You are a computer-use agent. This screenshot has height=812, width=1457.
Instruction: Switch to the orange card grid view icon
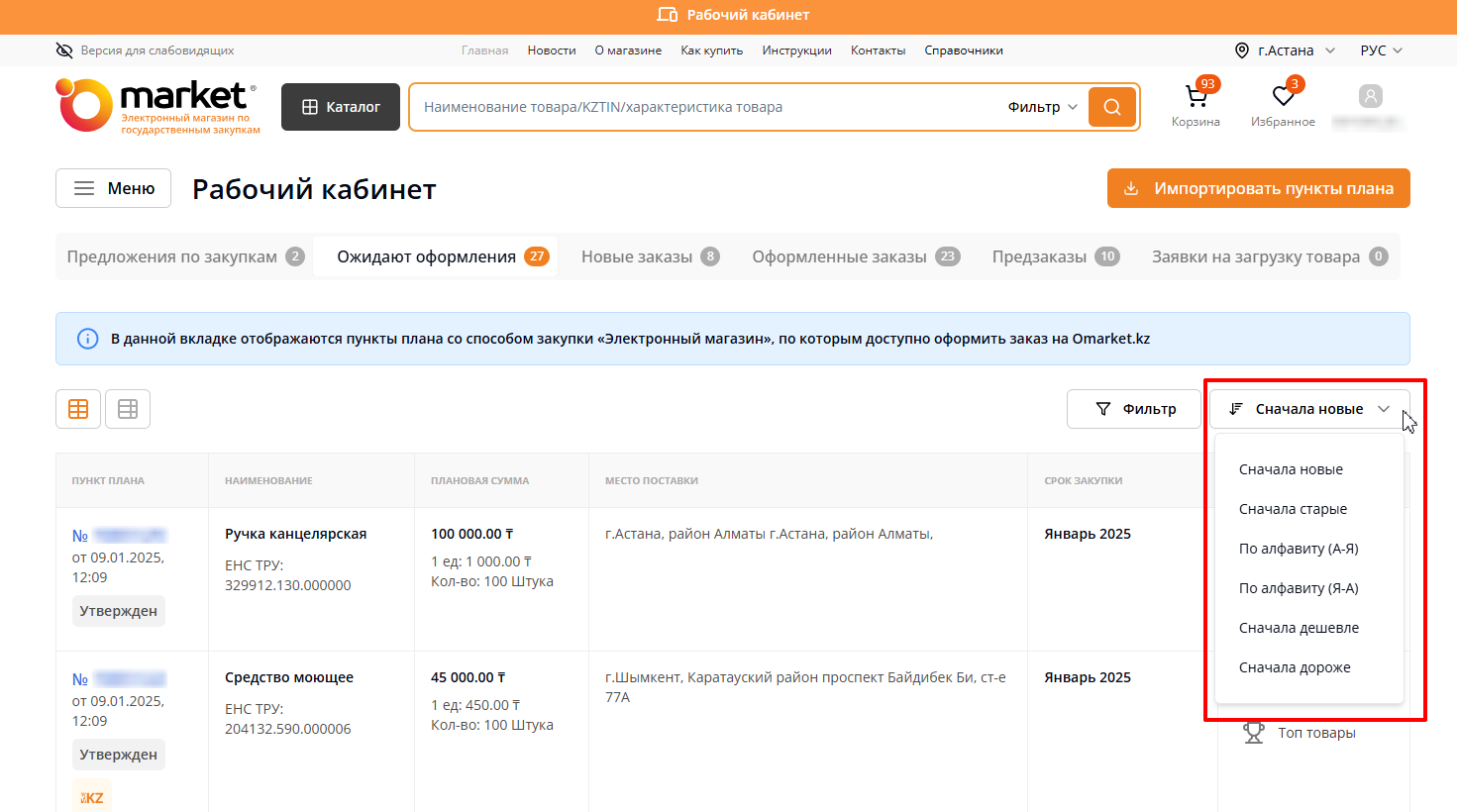(78, 409)
